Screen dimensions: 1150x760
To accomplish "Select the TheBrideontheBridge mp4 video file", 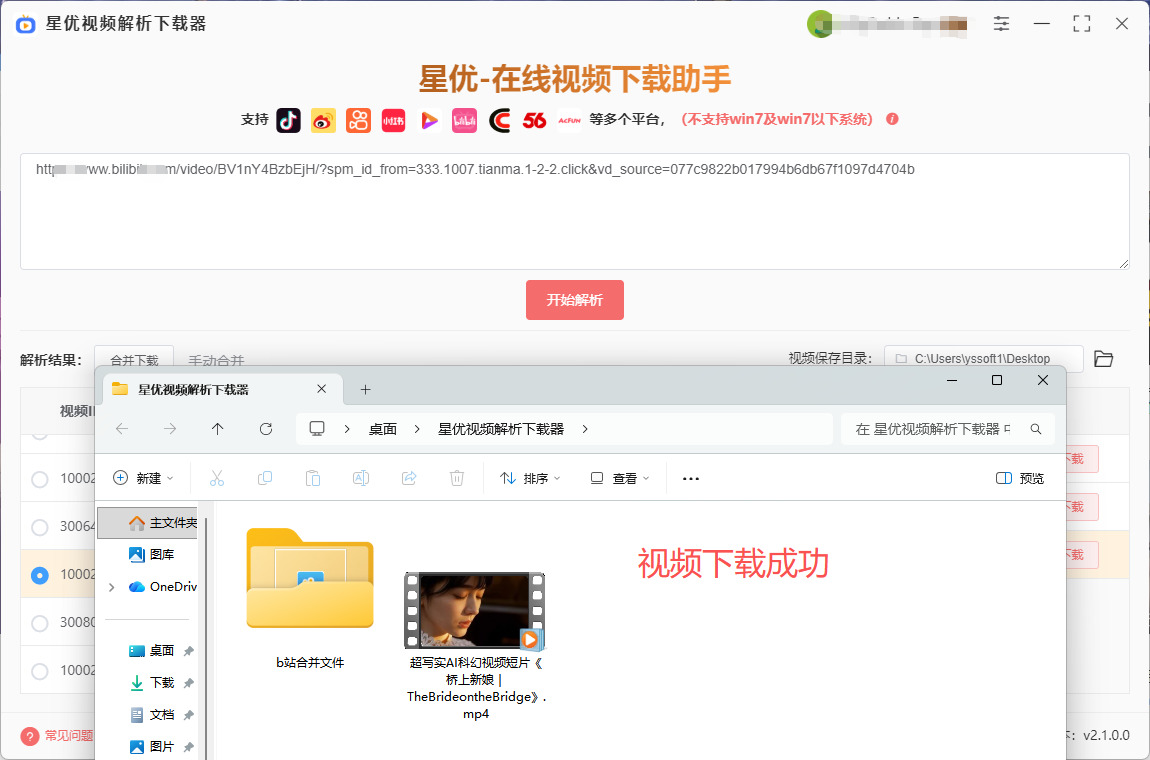I will [476, 646].
